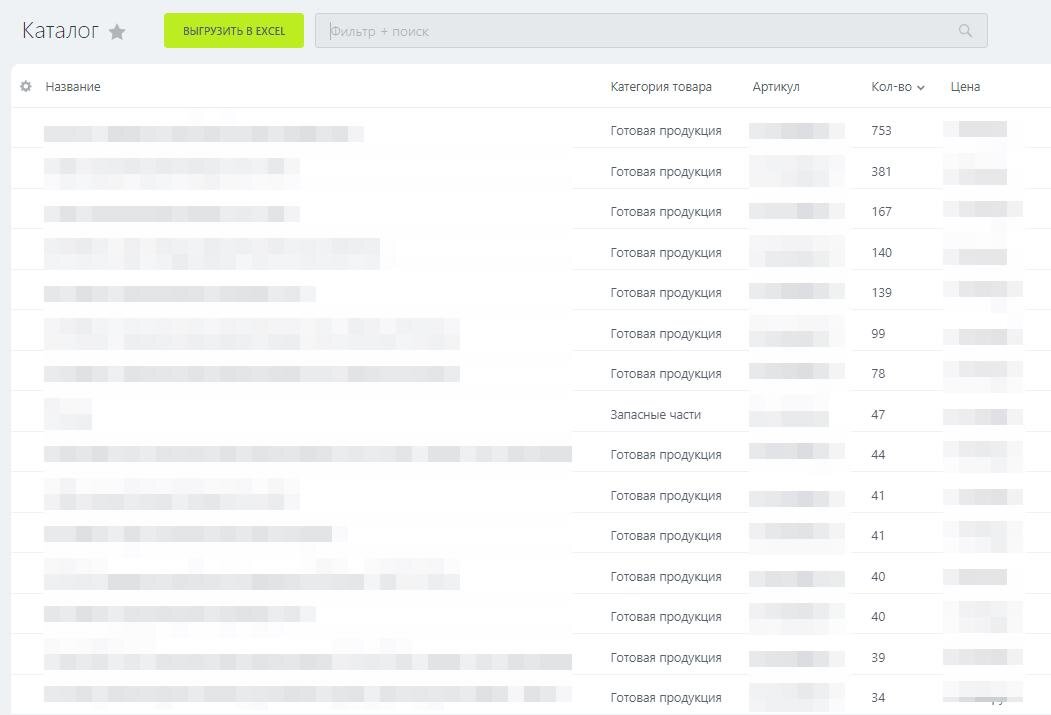
Task: Click Готовая продукция in the 39 row
Action: (x=666, y=659)
